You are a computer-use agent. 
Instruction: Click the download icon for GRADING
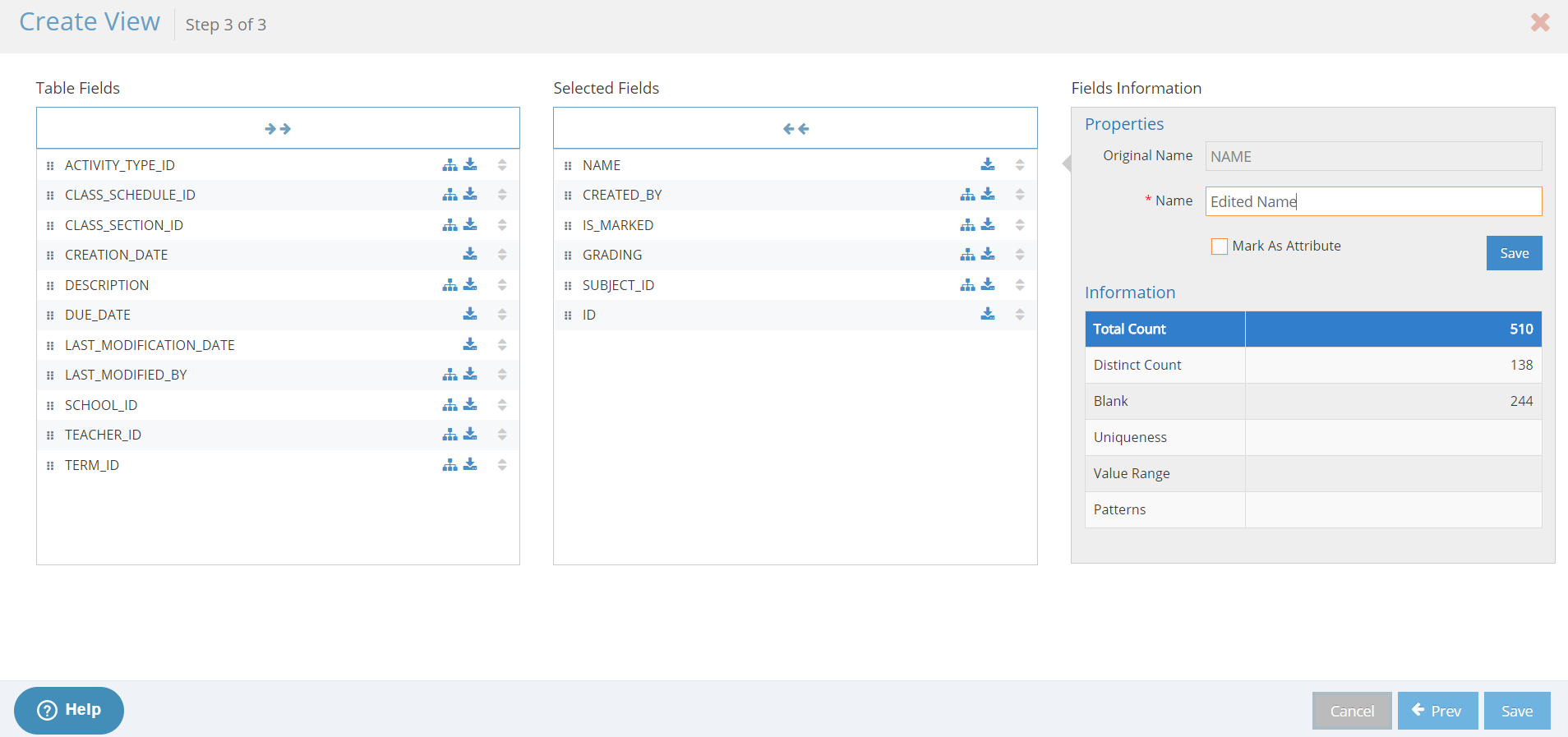988,255
